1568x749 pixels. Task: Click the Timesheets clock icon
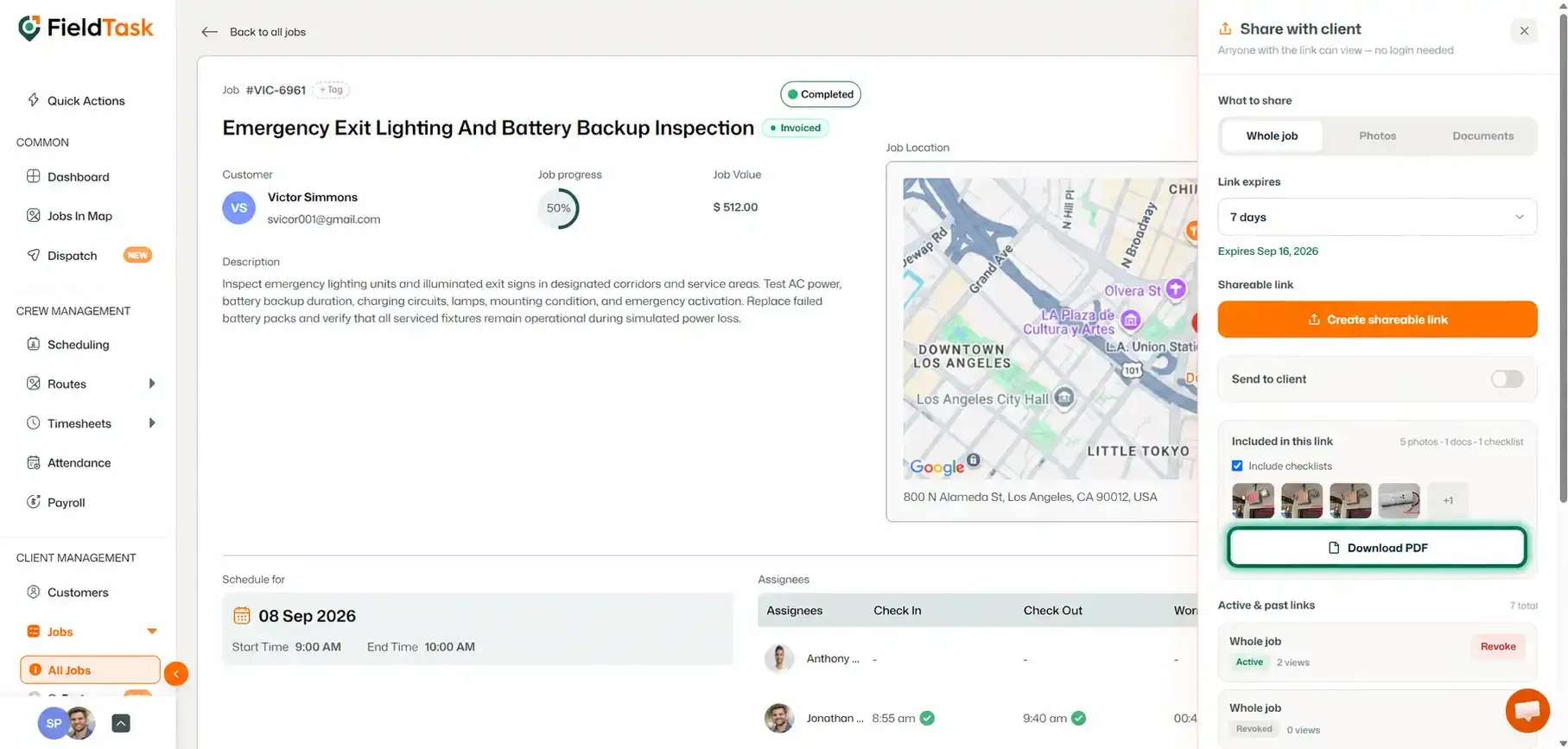pyautogui.click(x=33, y=423)
